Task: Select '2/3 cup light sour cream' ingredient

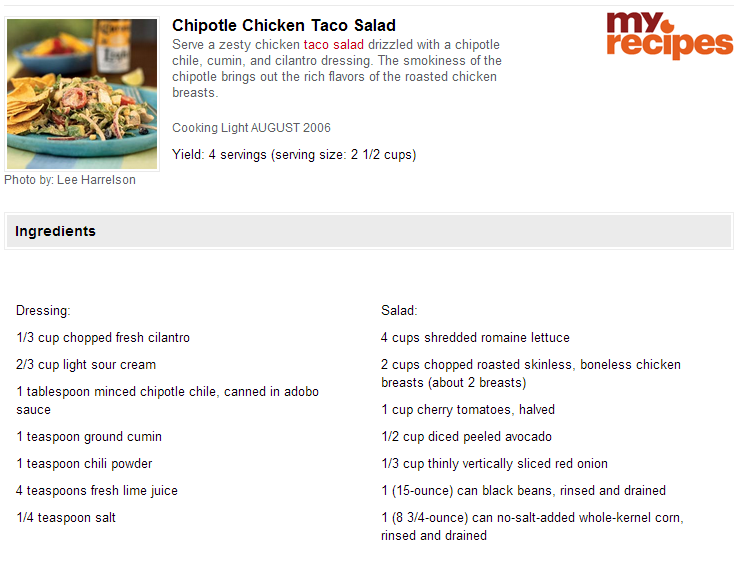Action: (86, 365)
